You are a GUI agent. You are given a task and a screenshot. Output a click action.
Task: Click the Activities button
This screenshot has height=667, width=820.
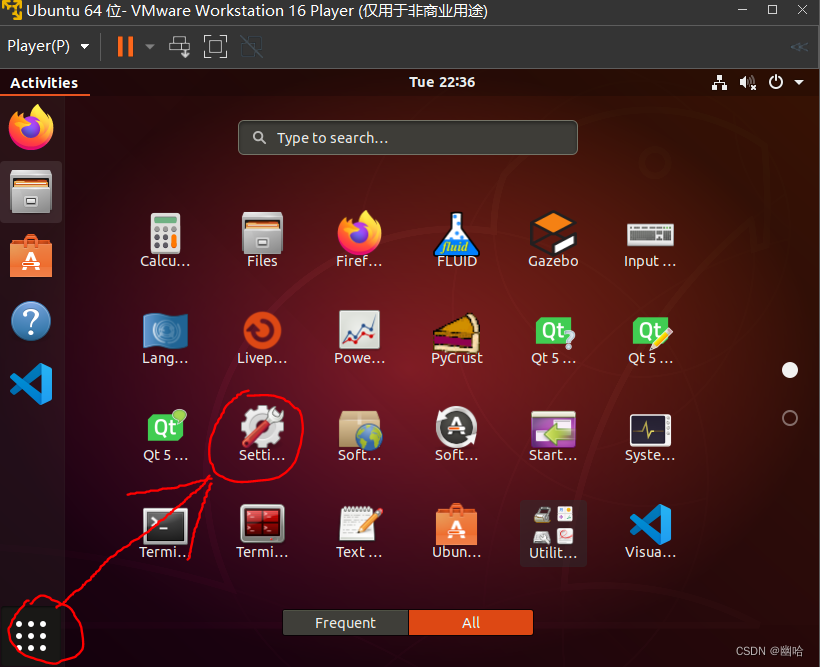[x=44, y=83]
